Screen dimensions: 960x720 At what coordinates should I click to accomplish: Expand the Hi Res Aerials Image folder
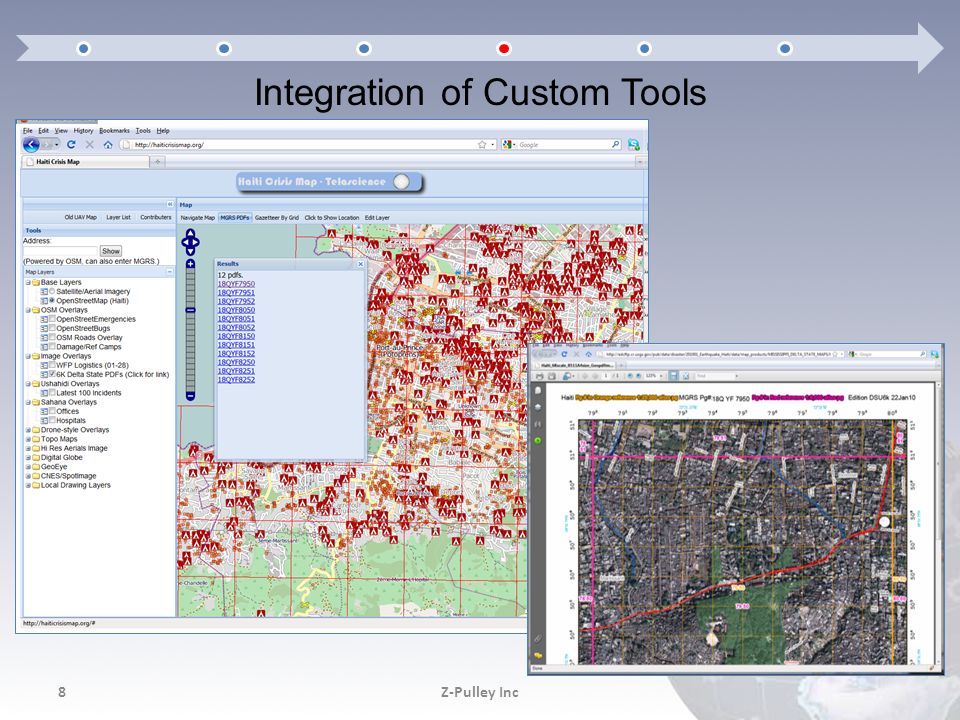28,448
